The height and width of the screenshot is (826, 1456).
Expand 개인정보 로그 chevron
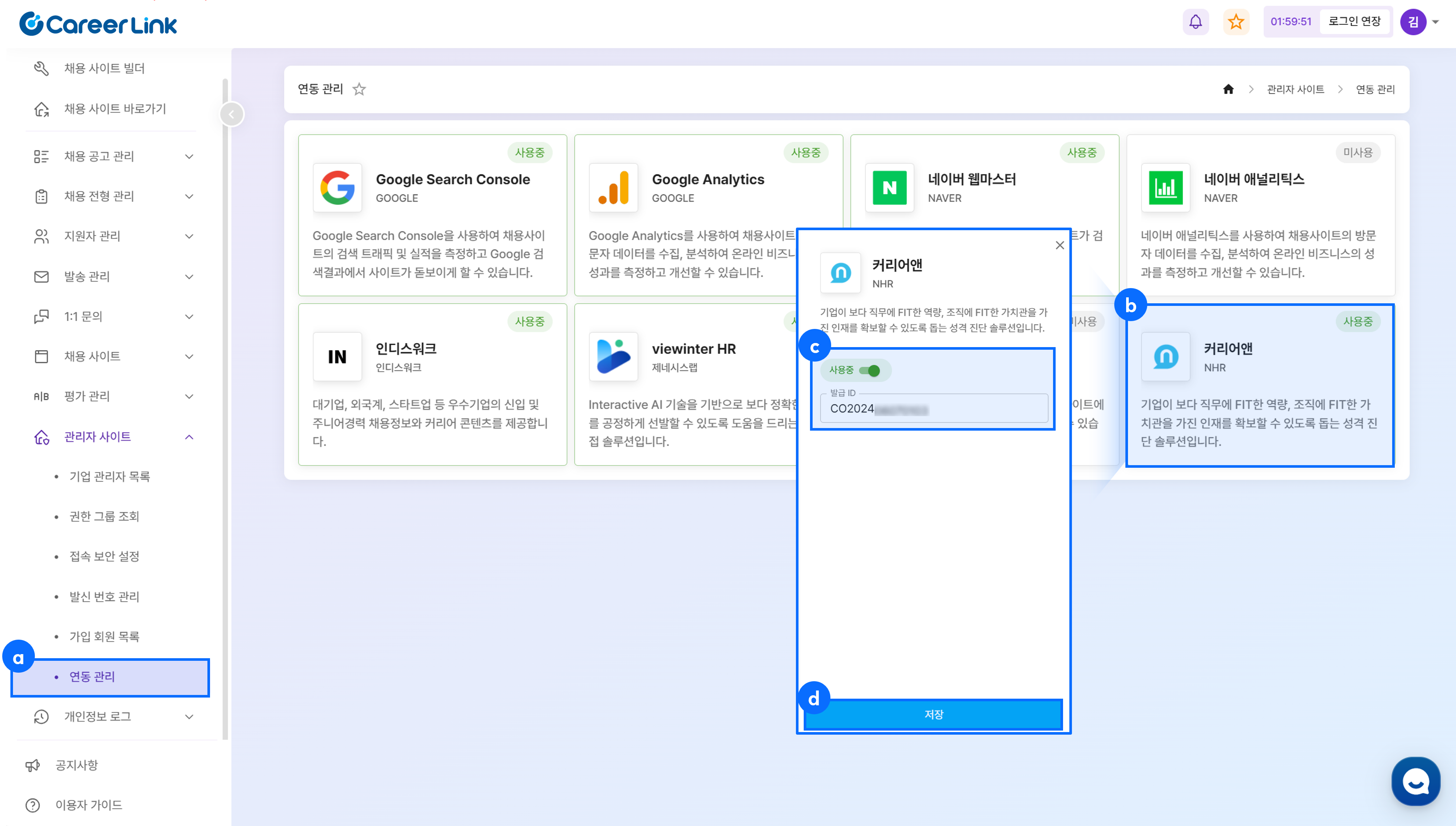[189, 716]
